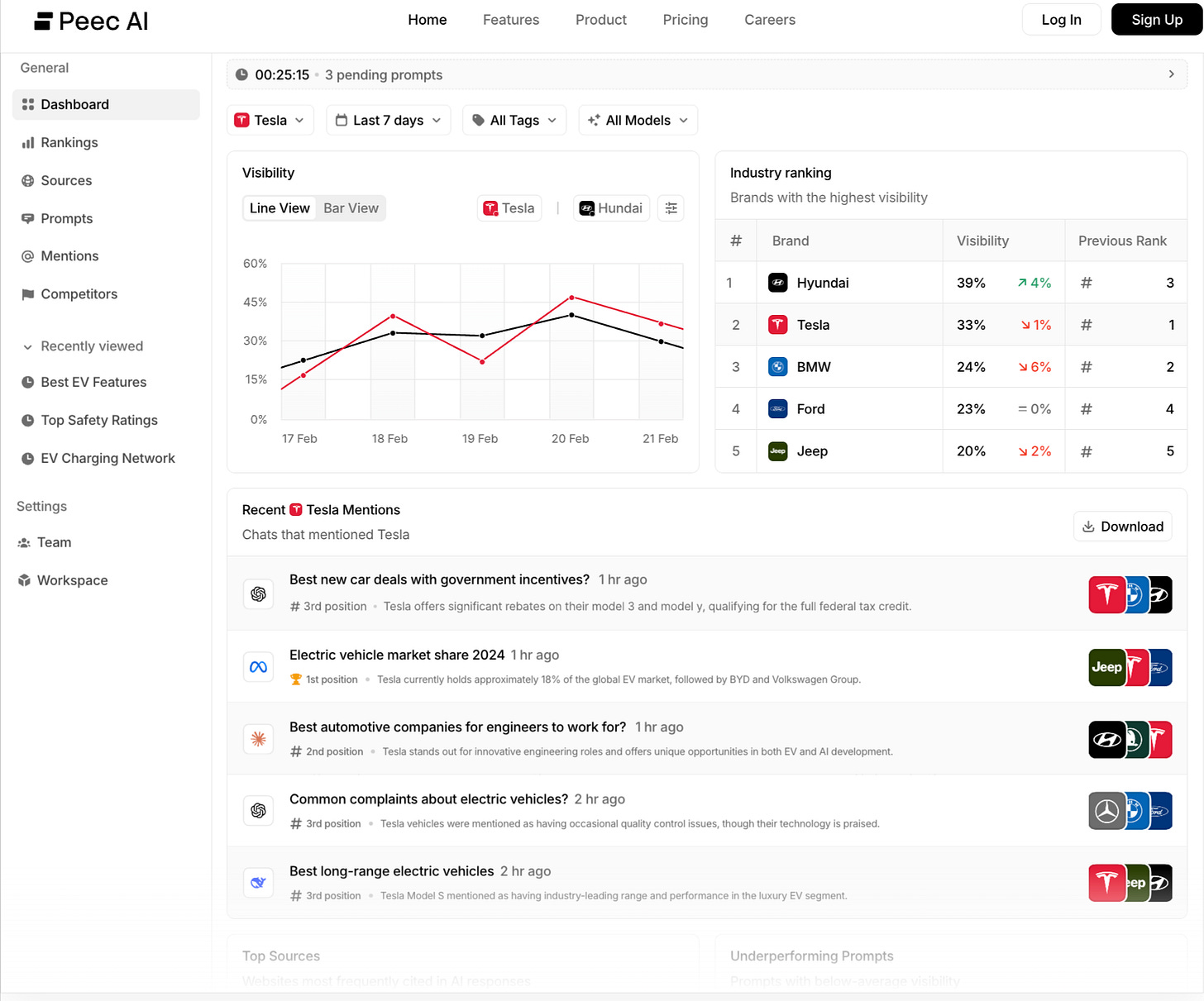Toggle the Hundai series in Visibility chart
Image resolution: width=1204 pixels, height=1001 pixels.
point(611,208)
